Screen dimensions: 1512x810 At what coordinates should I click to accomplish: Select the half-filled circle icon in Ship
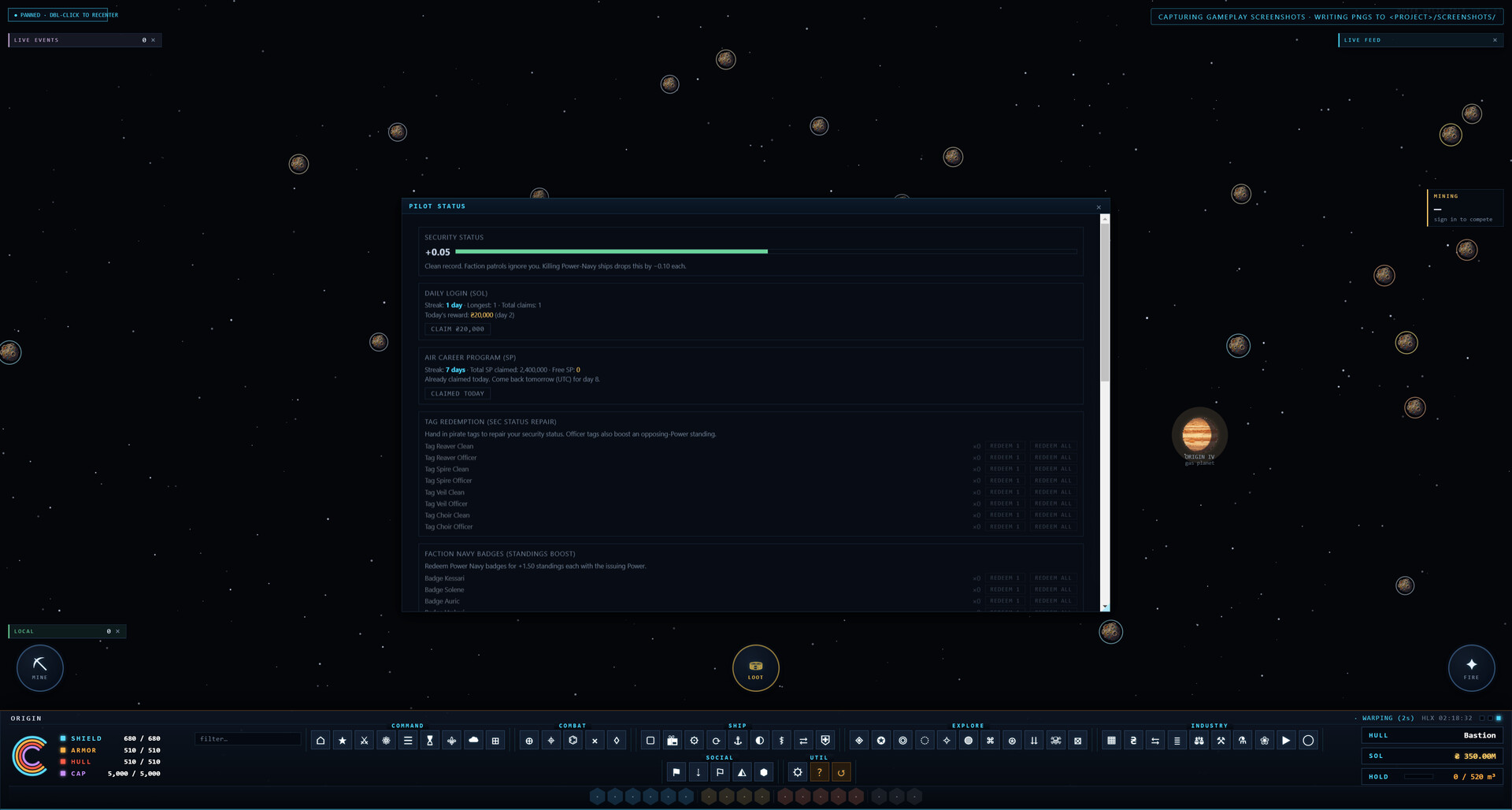point(760,741)
